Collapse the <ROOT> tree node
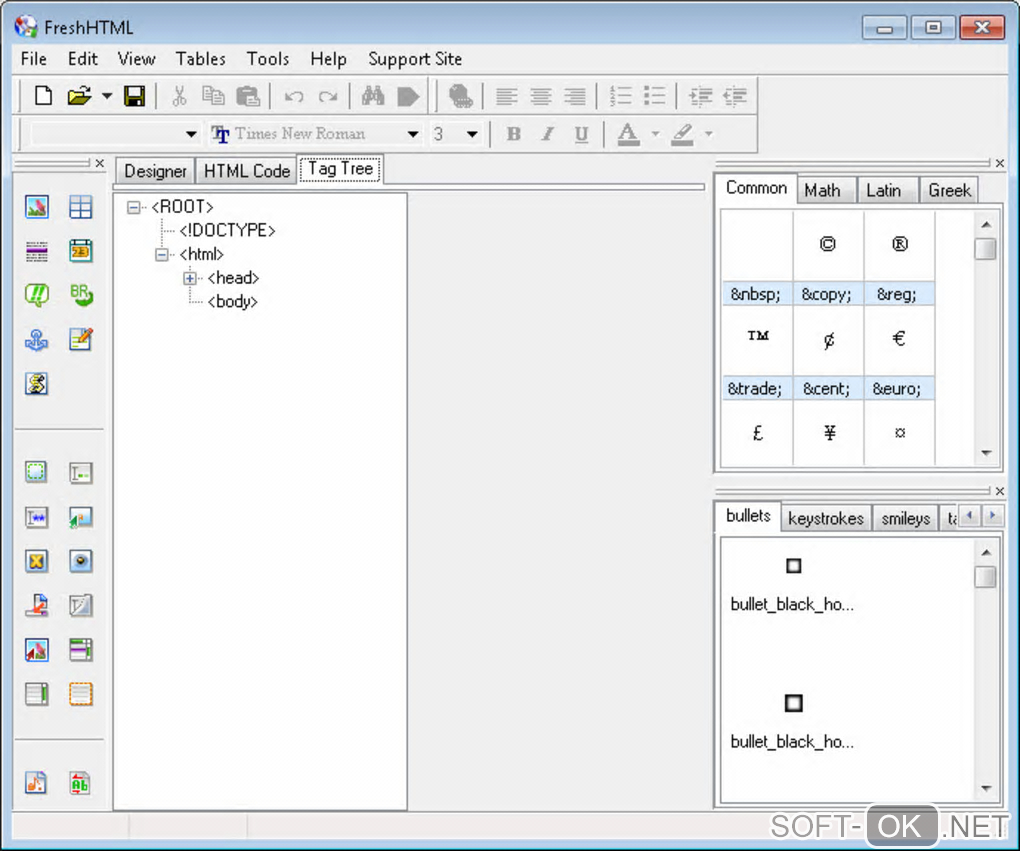The image size is (1020, 851). click(133, 208)
